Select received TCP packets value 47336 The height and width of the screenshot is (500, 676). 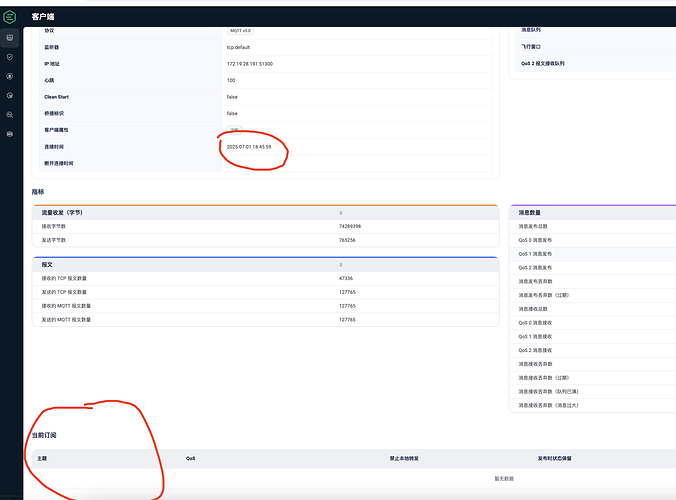[346, 278]
